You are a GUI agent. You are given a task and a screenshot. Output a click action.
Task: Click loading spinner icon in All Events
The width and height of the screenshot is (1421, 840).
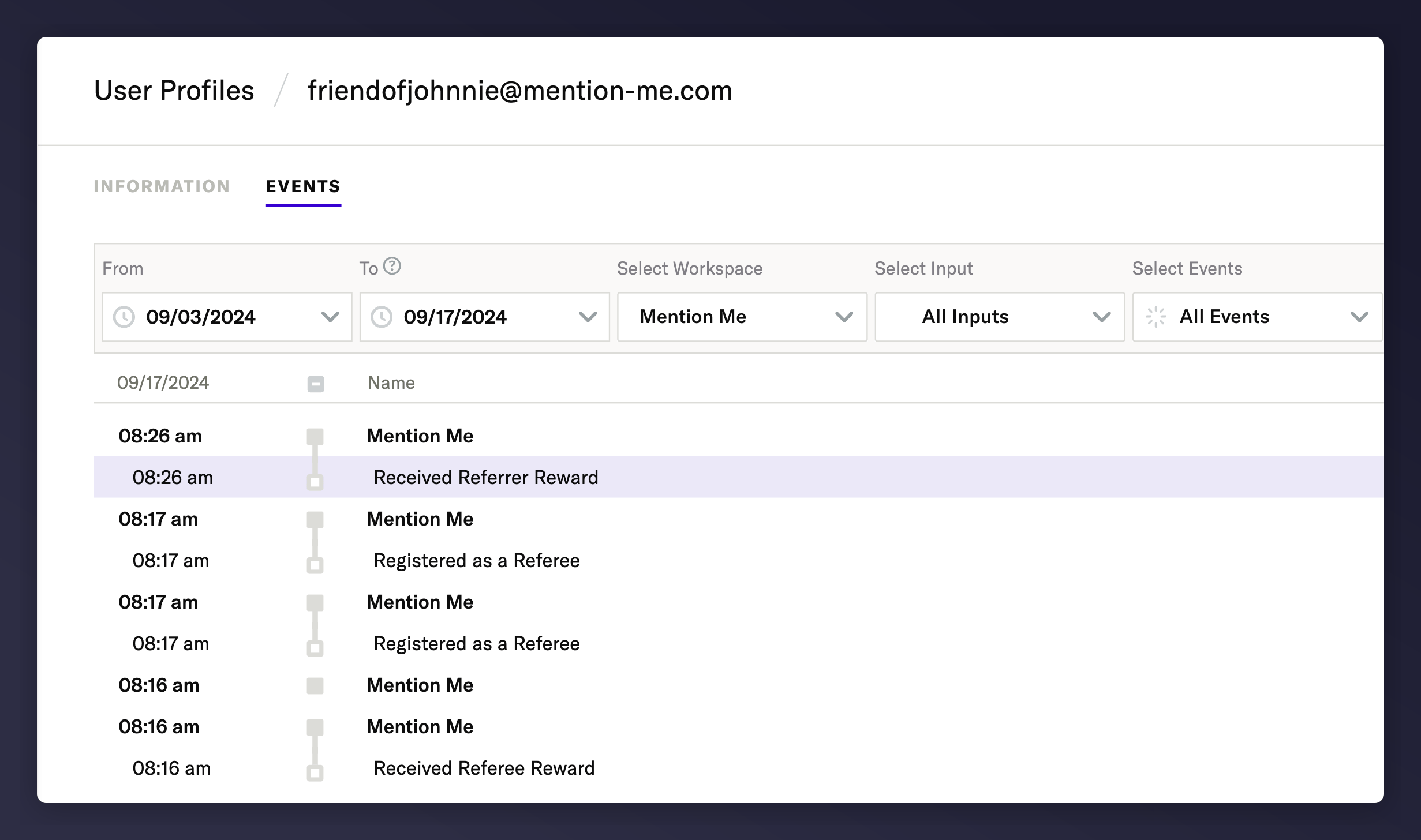[x=1156, y=317]
